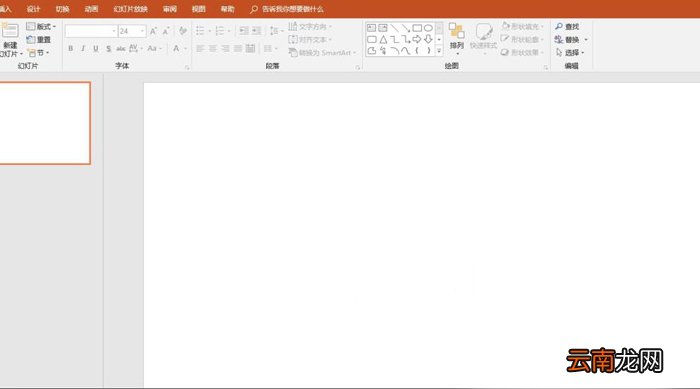Open the text direction (文字方向) dropdown

310,27
